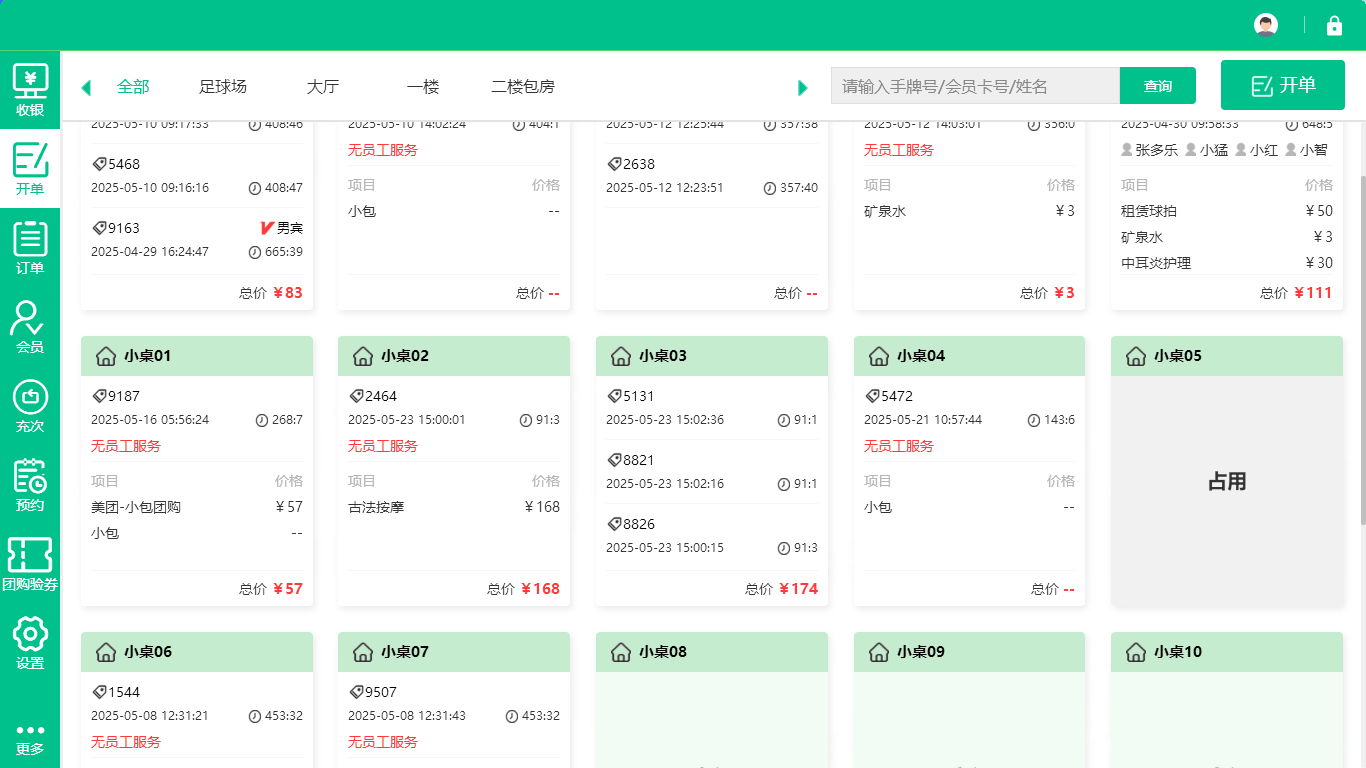Click the home icon on 小桌05 card

[1135, 356]
